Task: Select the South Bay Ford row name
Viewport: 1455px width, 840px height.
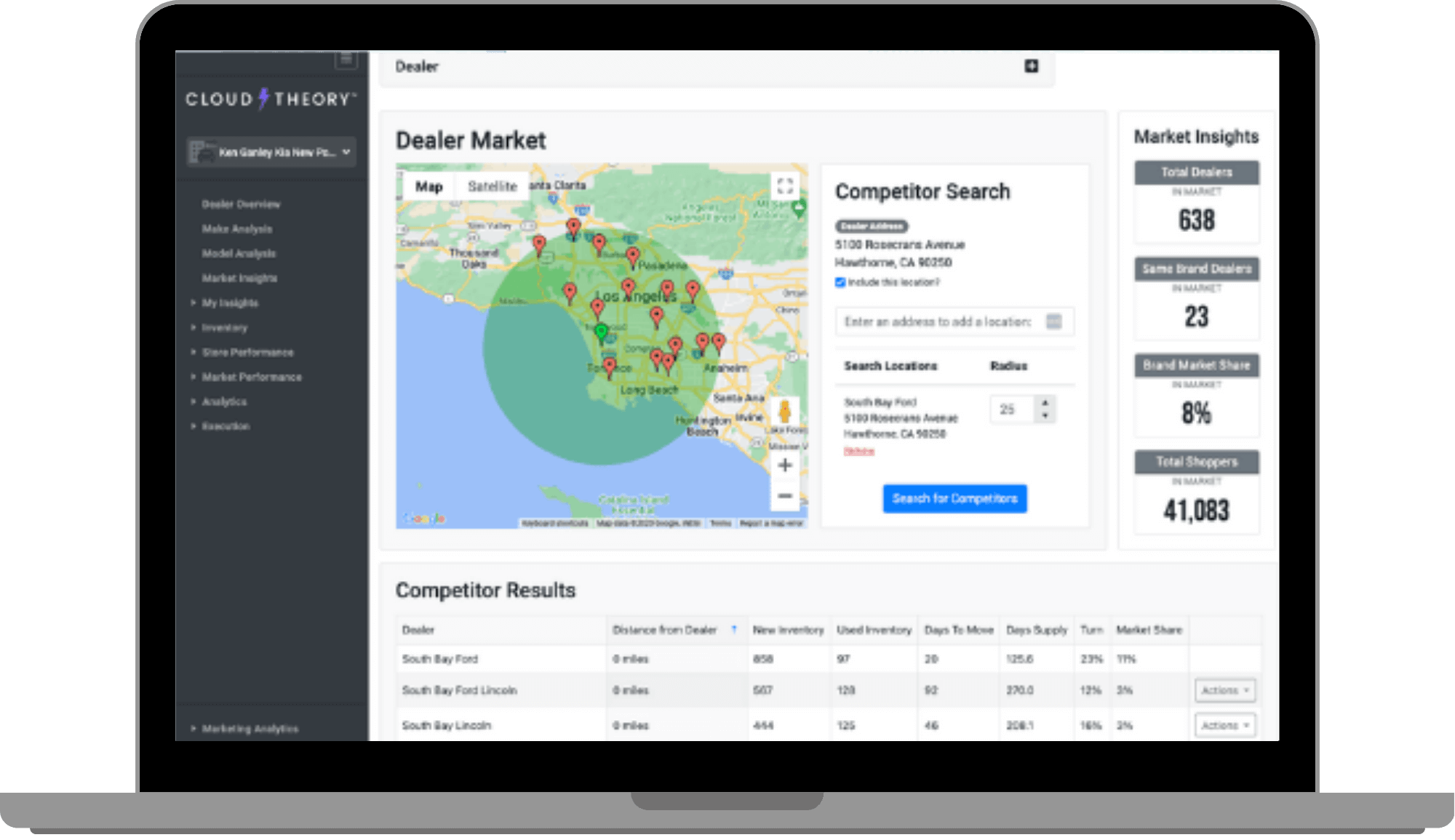Action: (440, 659)
